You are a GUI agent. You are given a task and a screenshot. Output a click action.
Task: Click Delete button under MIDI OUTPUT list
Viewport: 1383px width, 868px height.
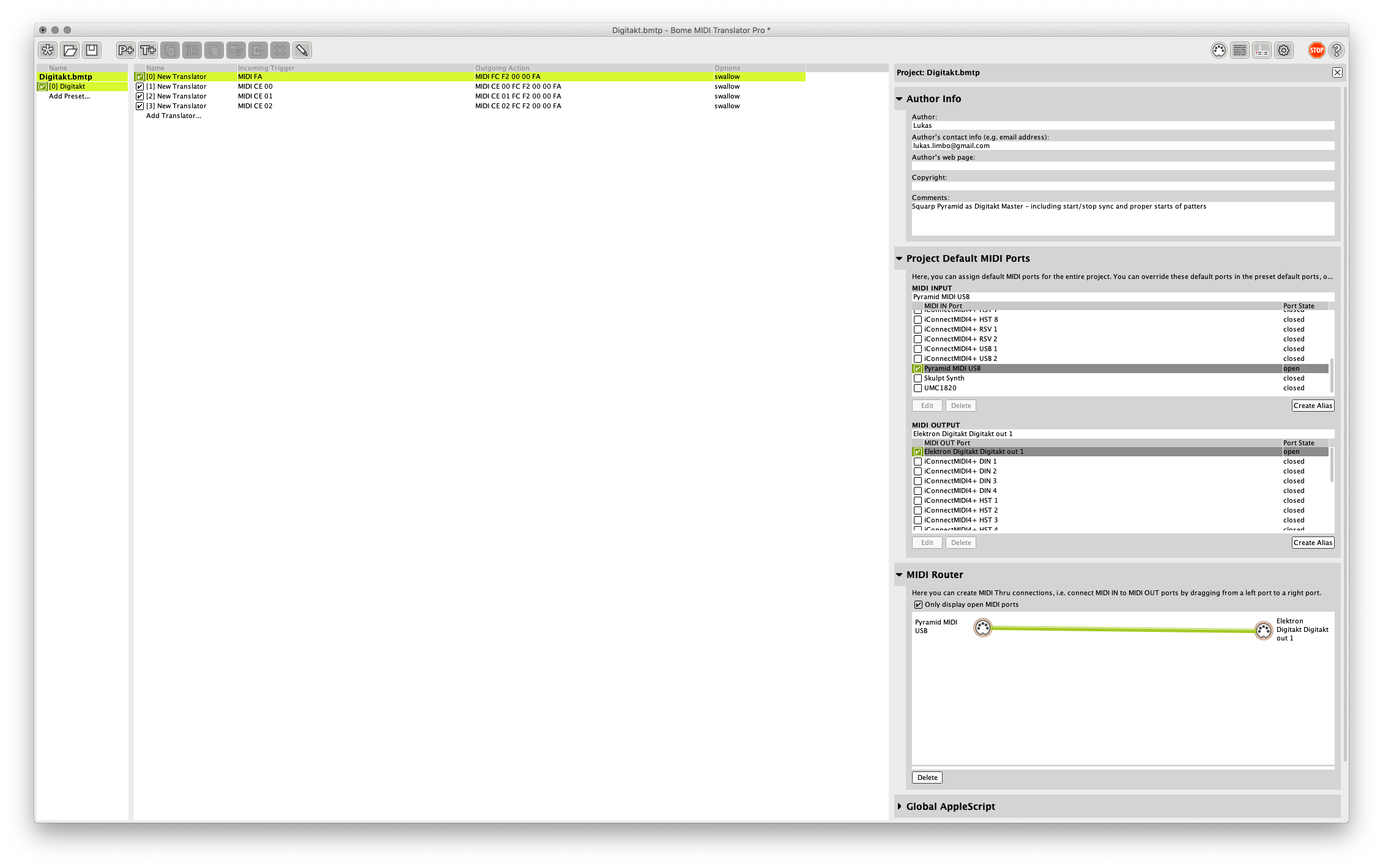[x=961, y=543]
